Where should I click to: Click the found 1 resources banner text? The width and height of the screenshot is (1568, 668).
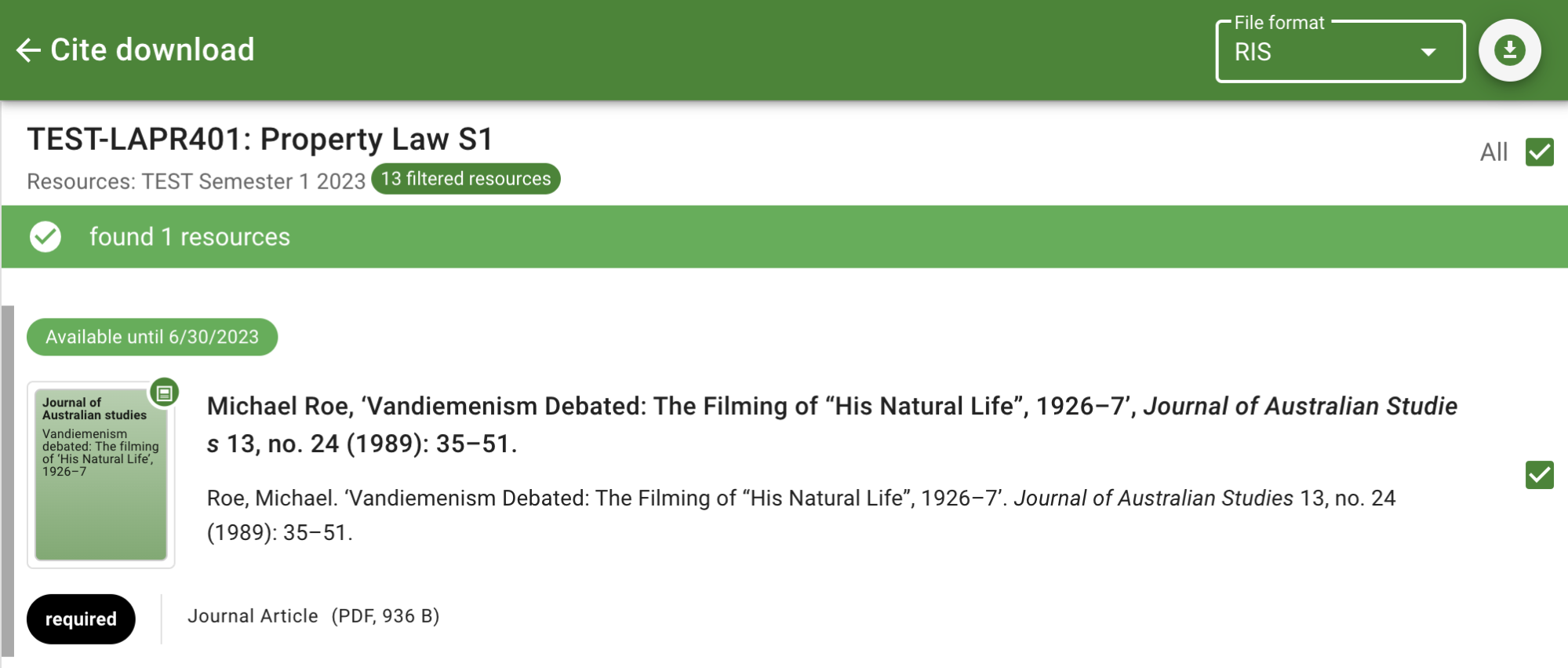coord(189,236)
